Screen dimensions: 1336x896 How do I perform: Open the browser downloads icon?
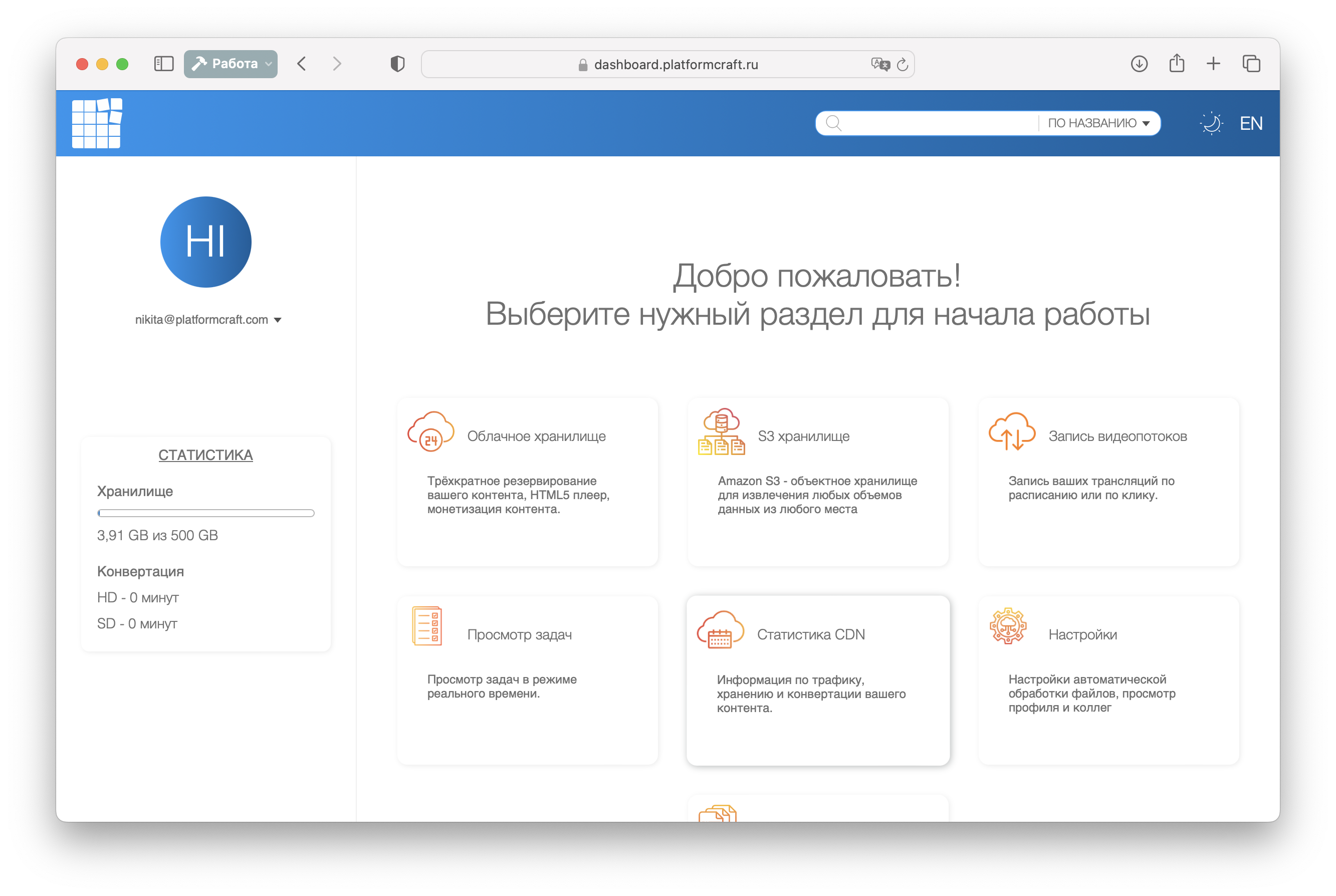(x=1139, y=64)
